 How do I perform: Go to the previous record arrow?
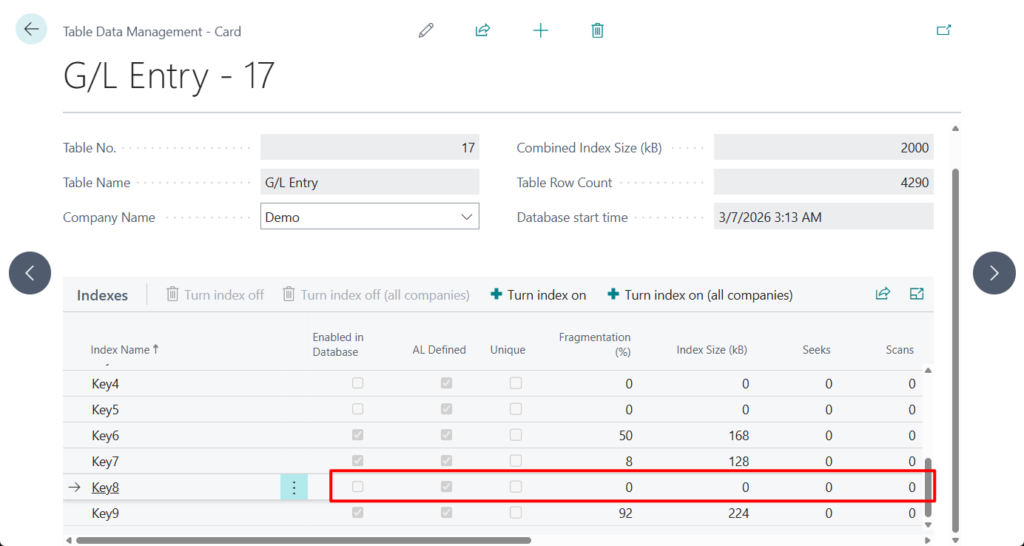(30, 273)
